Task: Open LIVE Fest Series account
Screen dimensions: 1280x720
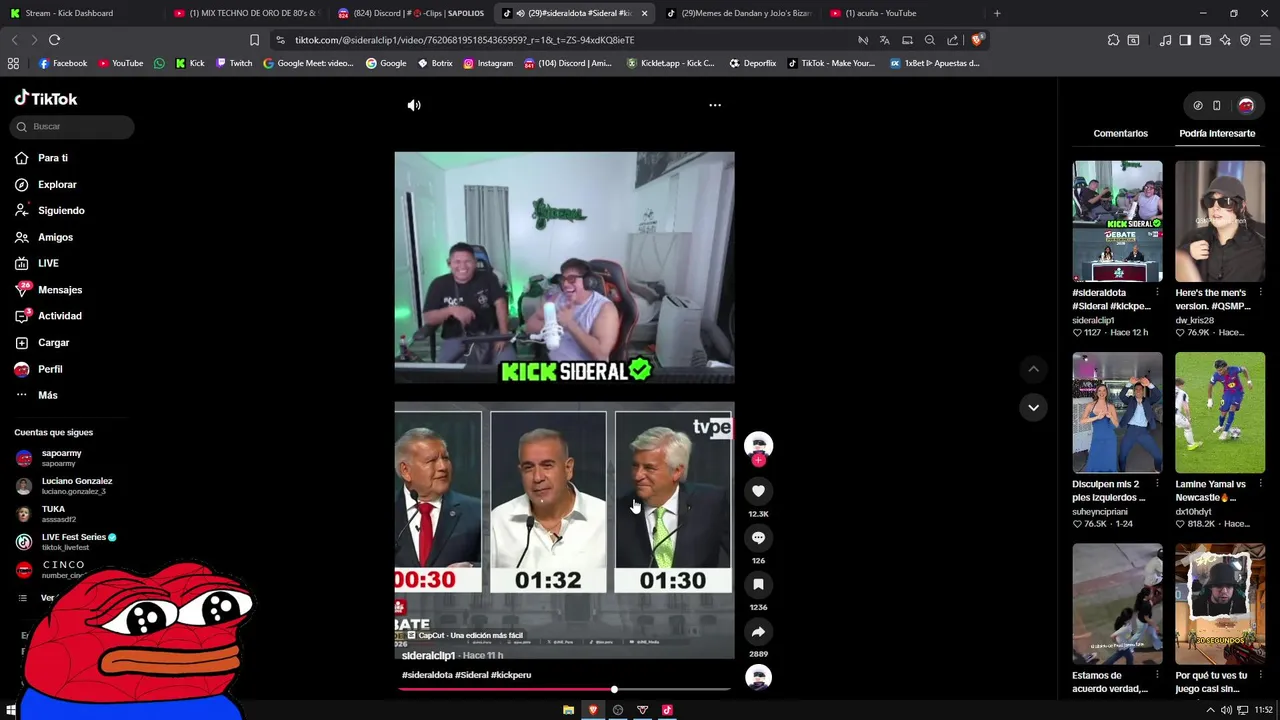Action: [x=68, y=542]
